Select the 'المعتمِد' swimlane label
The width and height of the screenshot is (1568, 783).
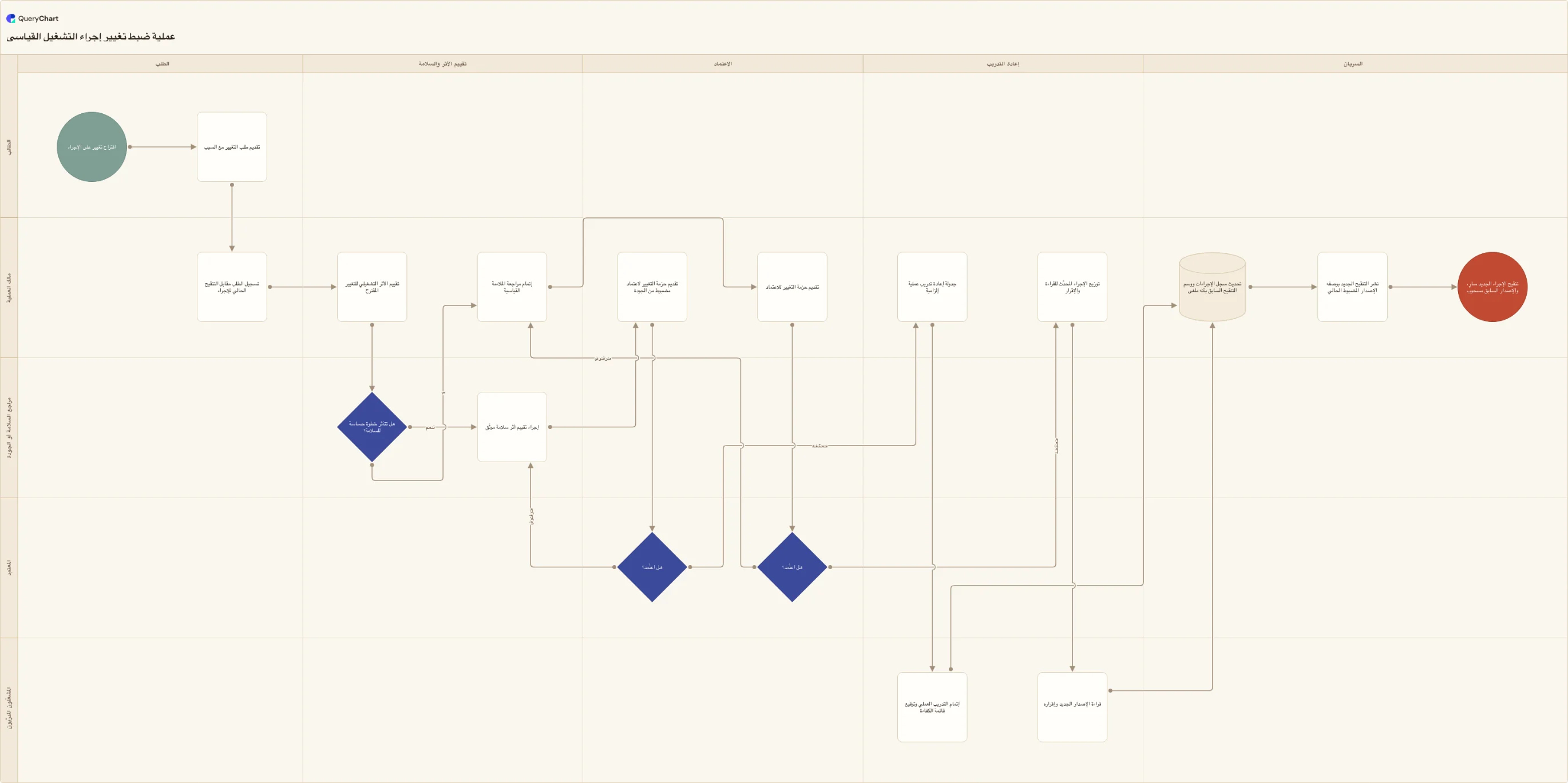[x=9, y=567]
